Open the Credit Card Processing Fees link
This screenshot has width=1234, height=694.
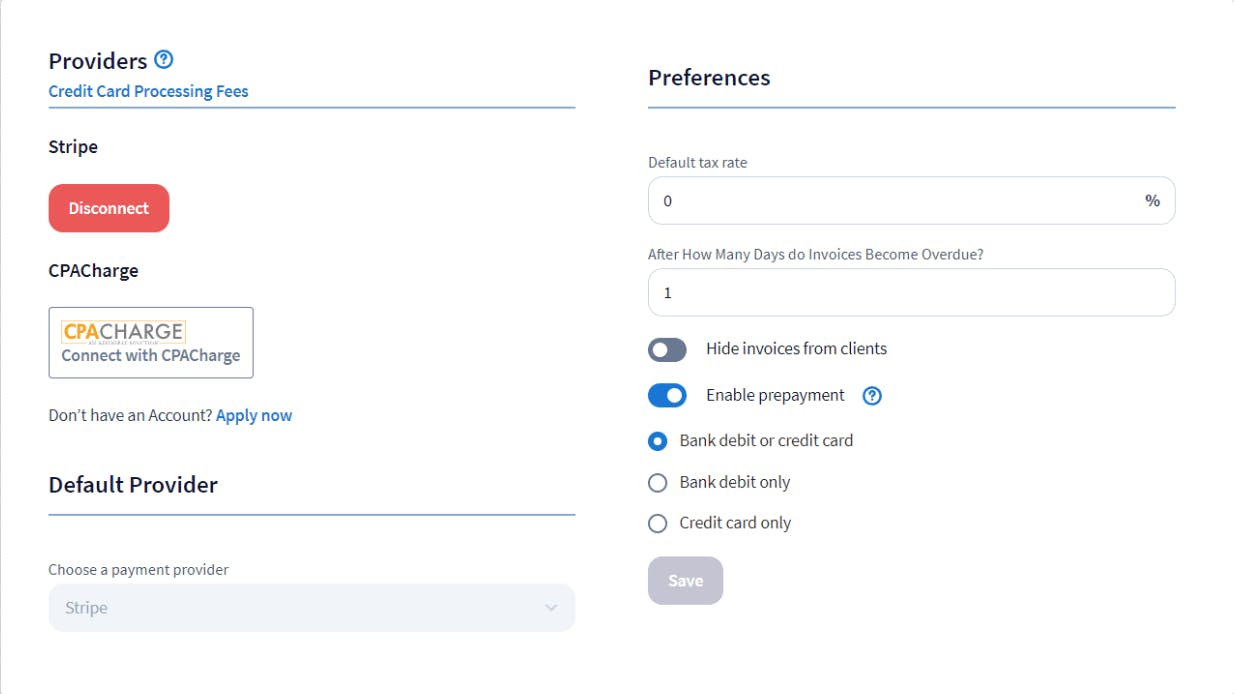[148, 91]
